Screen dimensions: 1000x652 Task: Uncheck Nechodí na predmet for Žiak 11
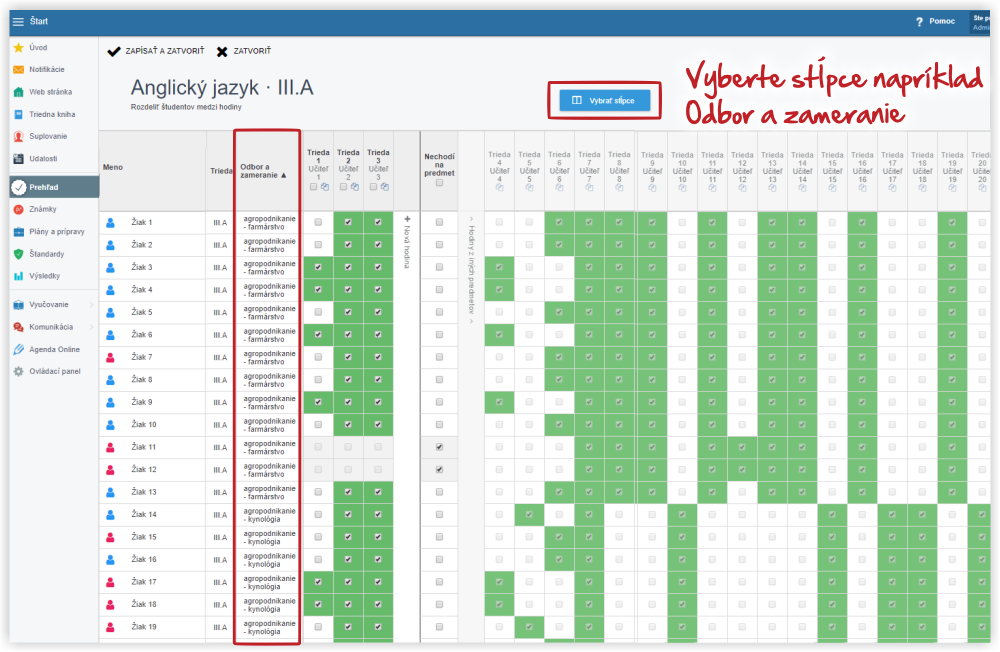tap(439, 447)
